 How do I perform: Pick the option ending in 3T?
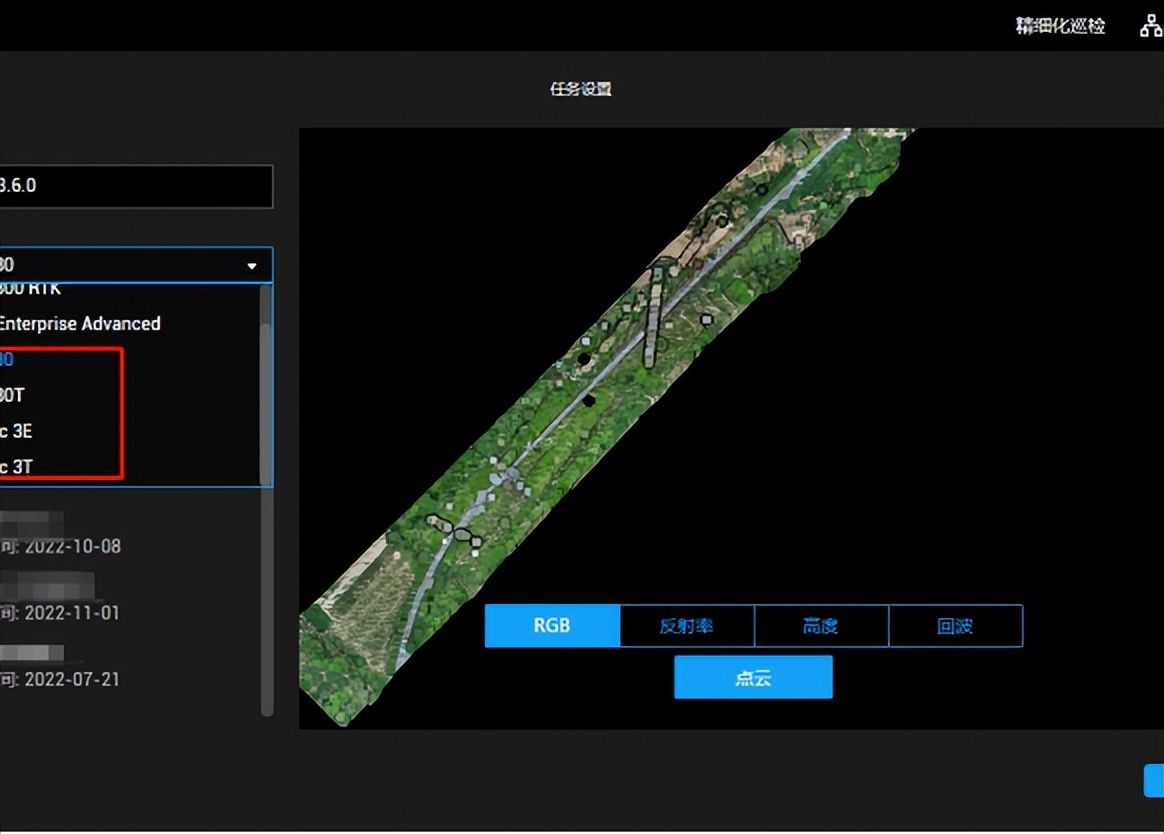[x=16, y=466]
